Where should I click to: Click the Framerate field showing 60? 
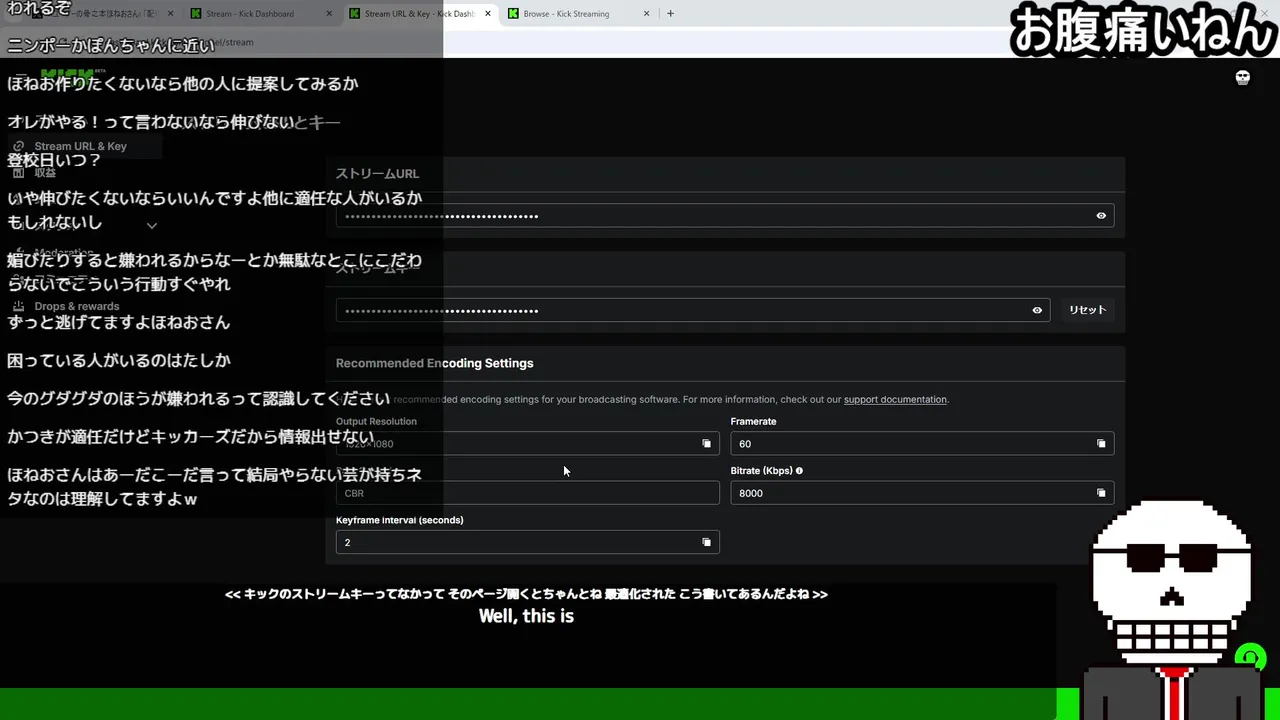click(922, 443)
